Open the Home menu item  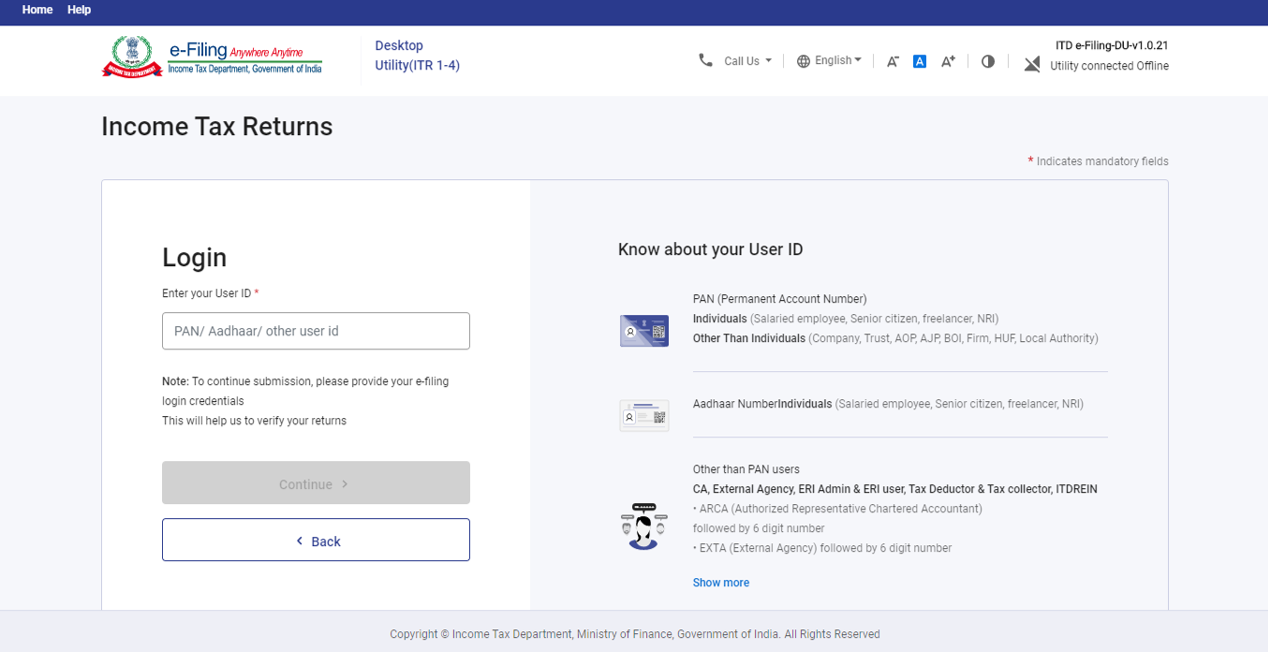point(37,10)
